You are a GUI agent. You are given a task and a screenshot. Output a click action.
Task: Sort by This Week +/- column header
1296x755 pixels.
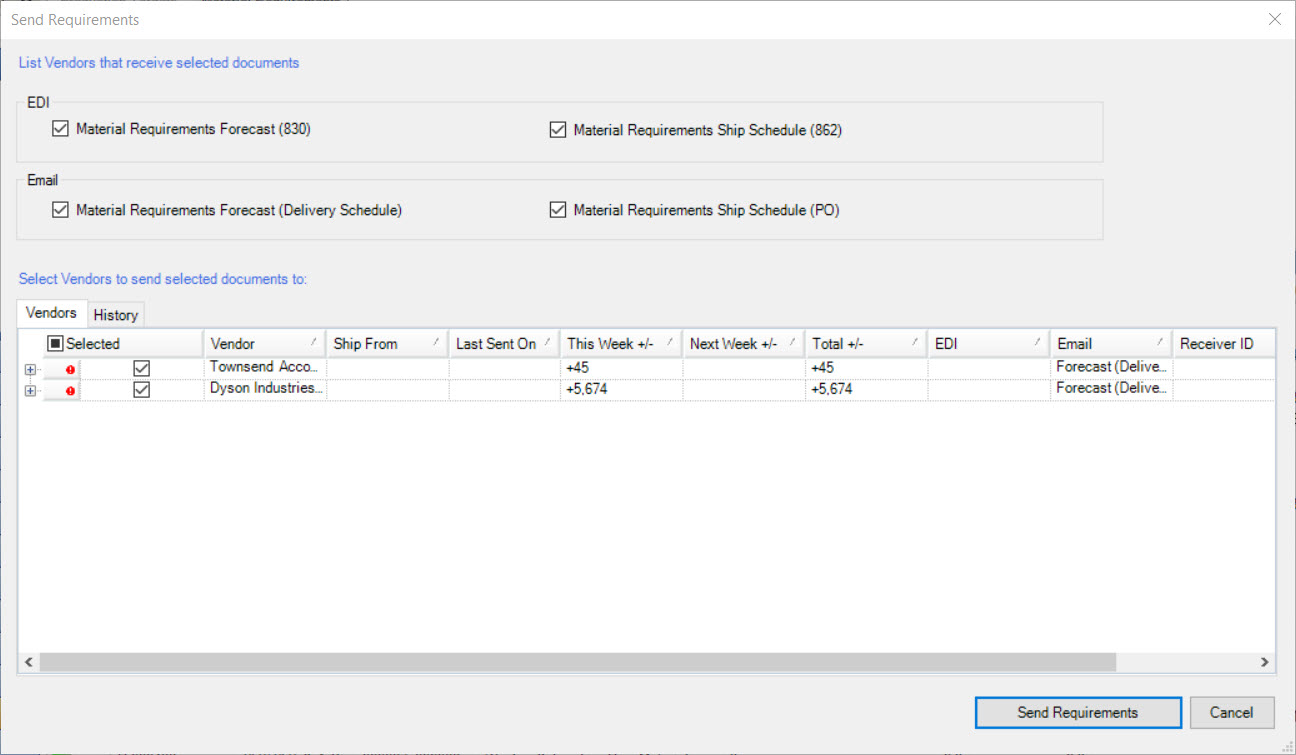(x=621, y=344)
